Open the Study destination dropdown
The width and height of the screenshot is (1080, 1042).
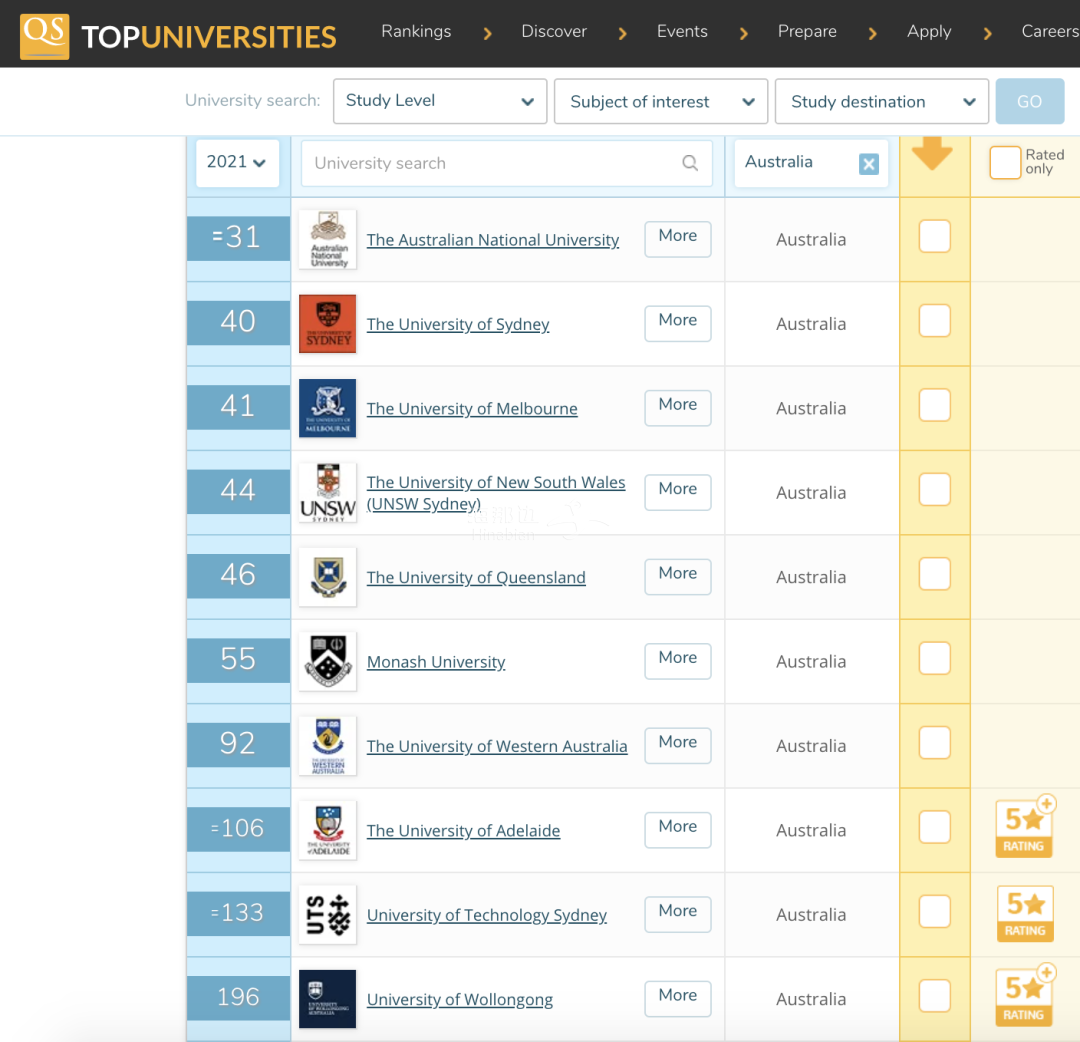point(882,101)
